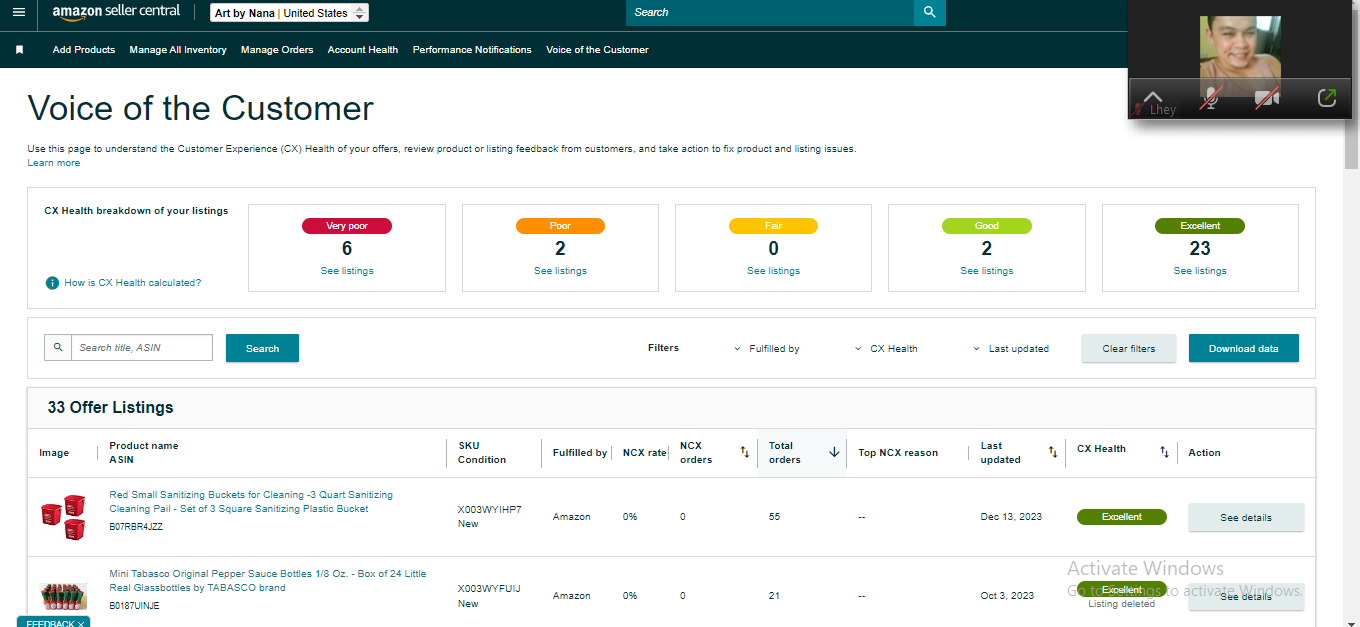Sort by Last updated arrows icon
The height and width of the screenshot is (627, 1360).
[x=1053, y=452]
